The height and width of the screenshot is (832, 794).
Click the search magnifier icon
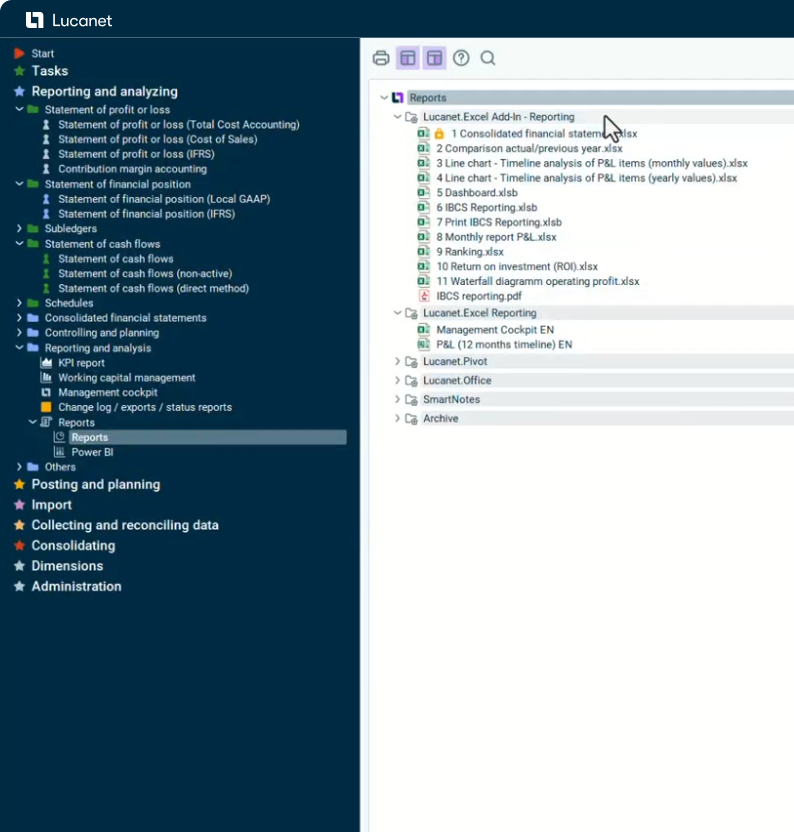[488, 58]
